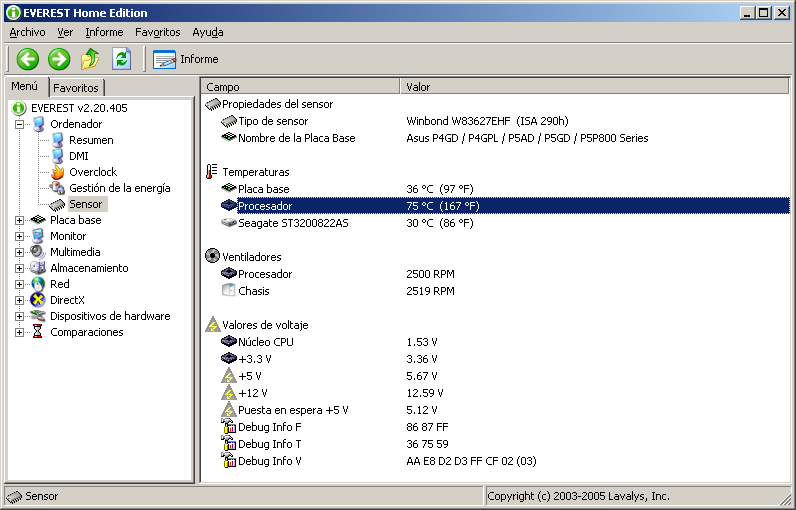Expand the Almacenamiento tree node
This screenshot has width=796, height=510.
[x=20, y=268]
